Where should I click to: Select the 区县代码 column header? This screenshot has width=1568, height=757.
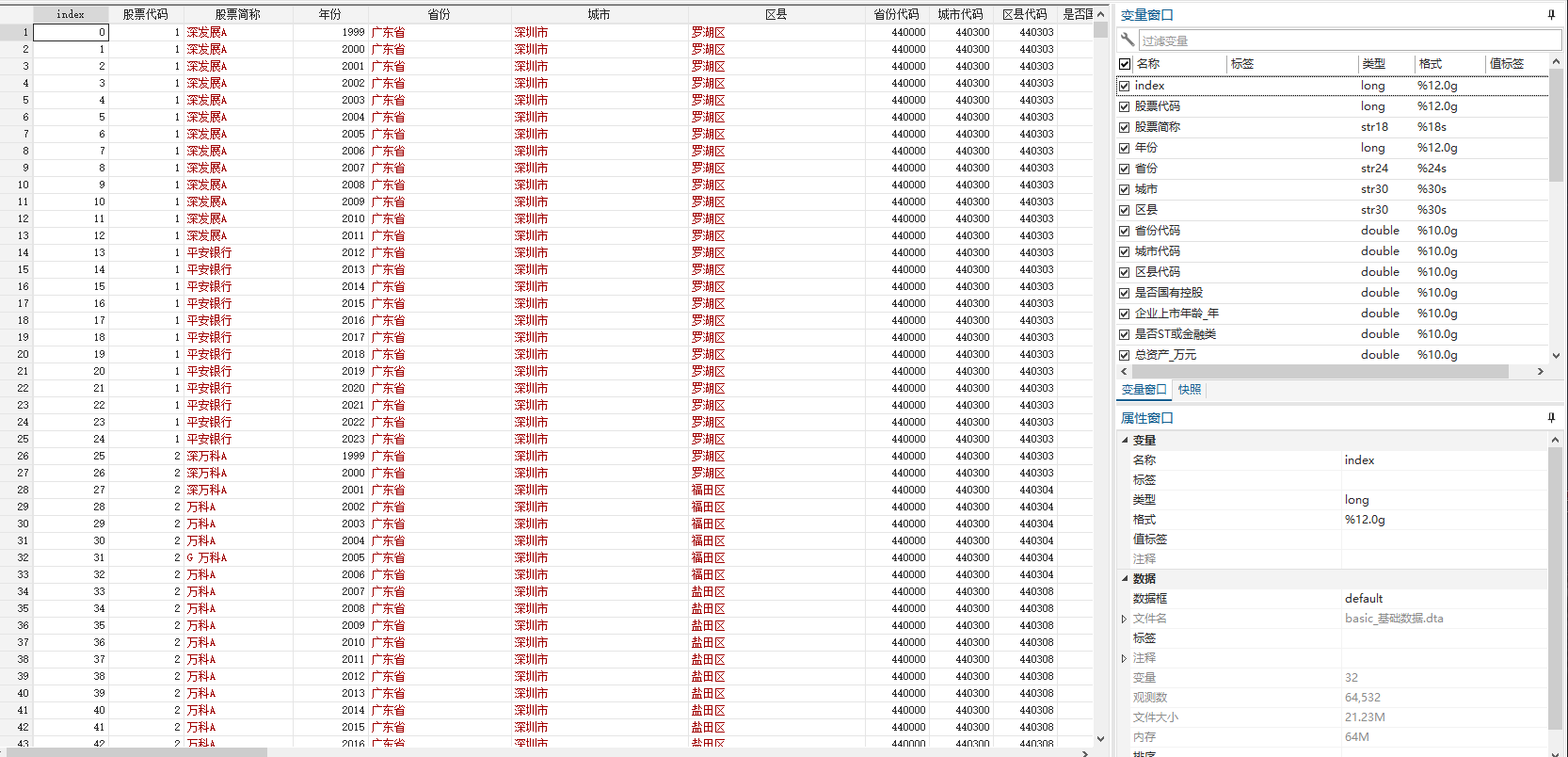(x=1025, y=14)
